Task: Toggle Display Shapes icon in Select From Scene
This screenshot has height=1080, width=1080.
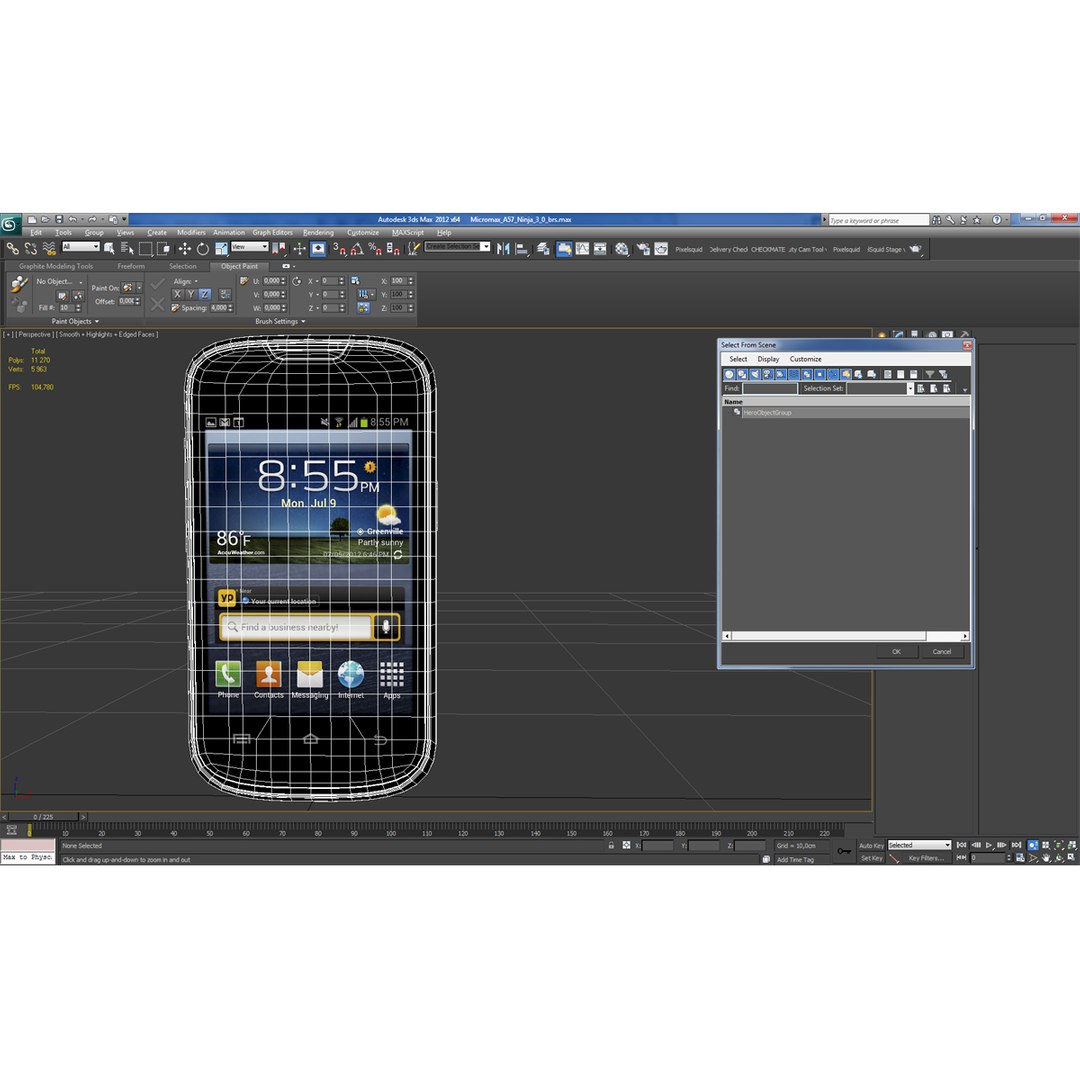Action: point(742,374)
